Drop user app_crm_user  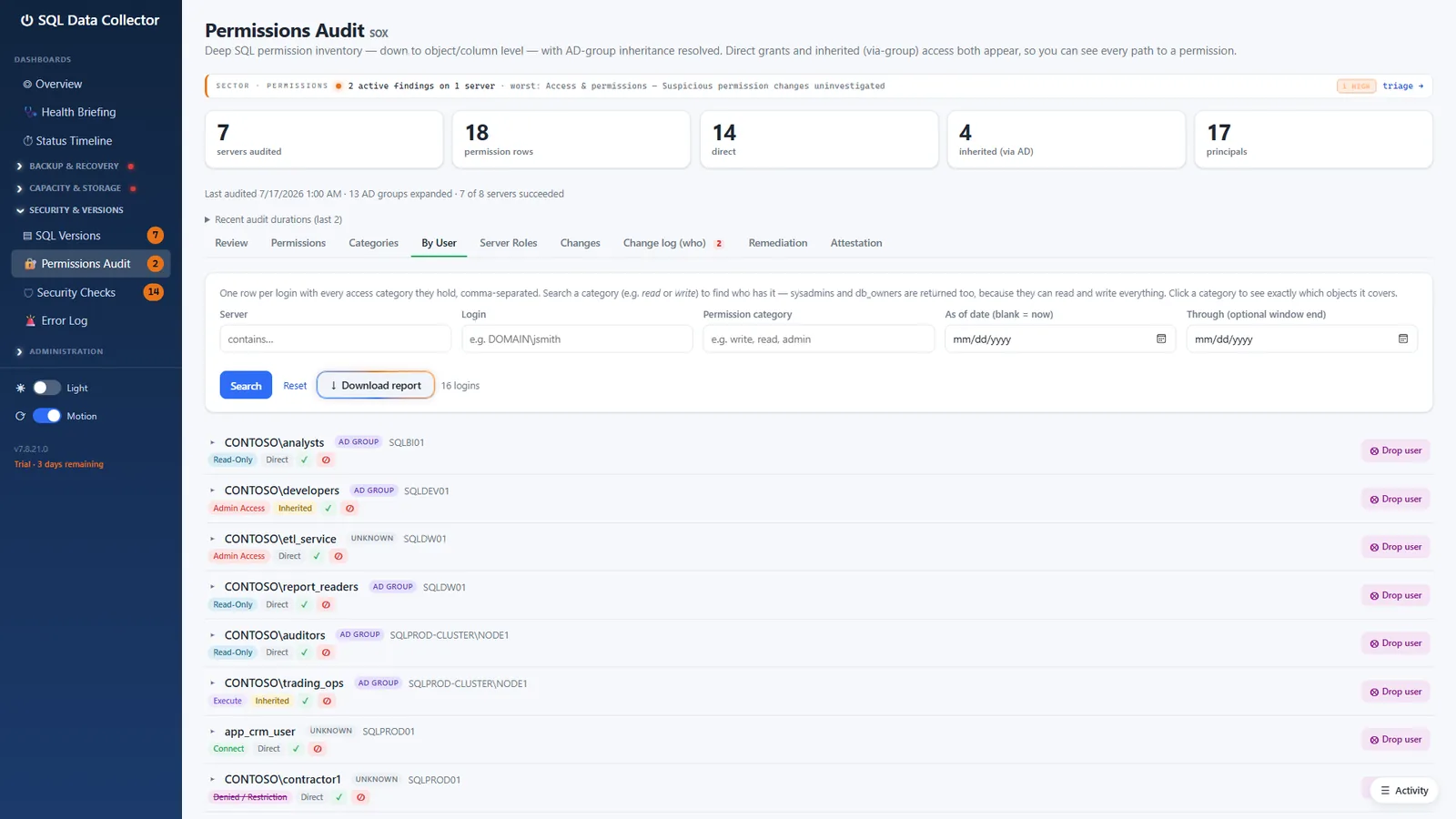click(1396, 740)
